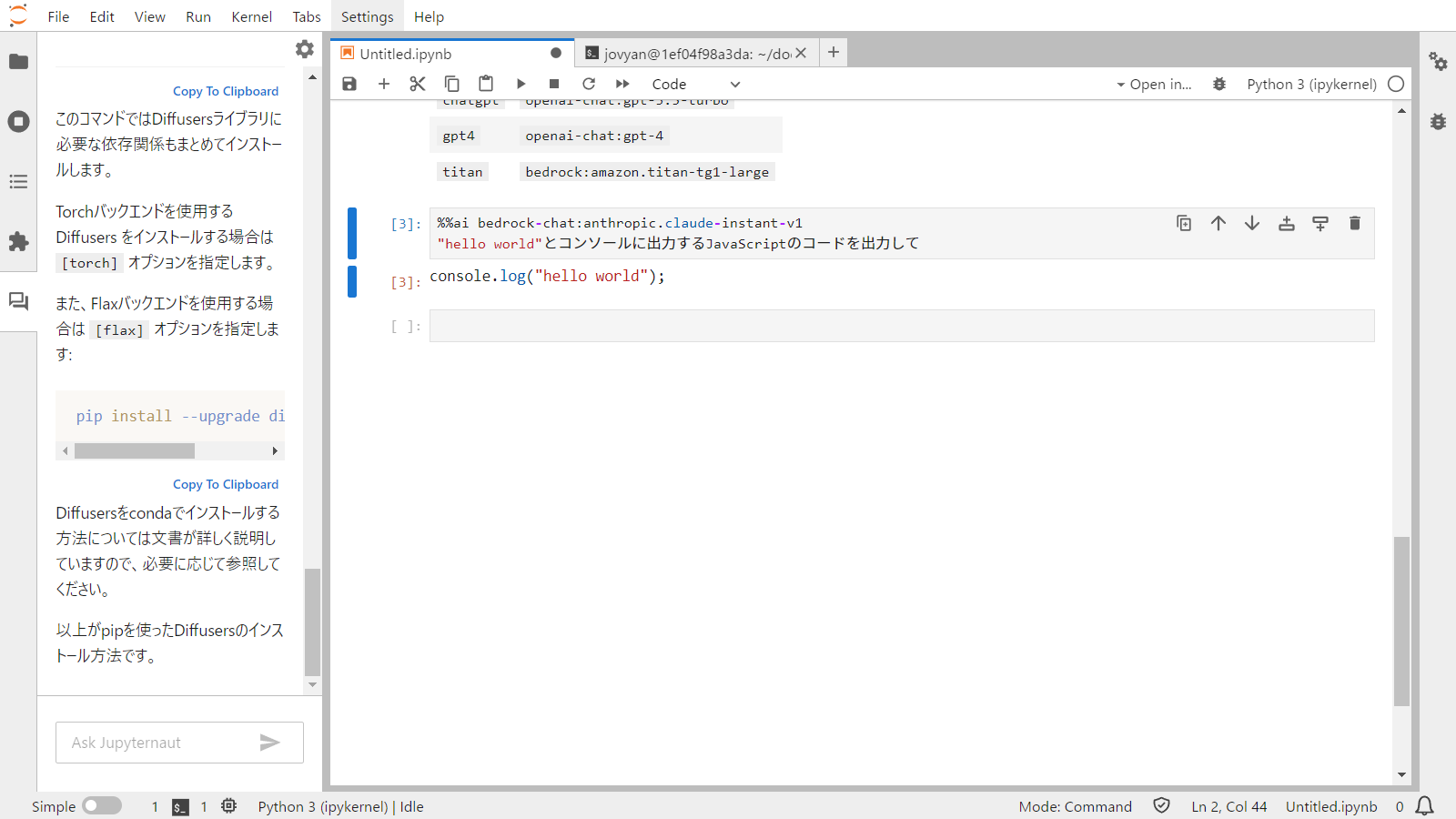Restart the kernel from the toolbar
This screenshot has width=1456, height=819.
[589, 84]
